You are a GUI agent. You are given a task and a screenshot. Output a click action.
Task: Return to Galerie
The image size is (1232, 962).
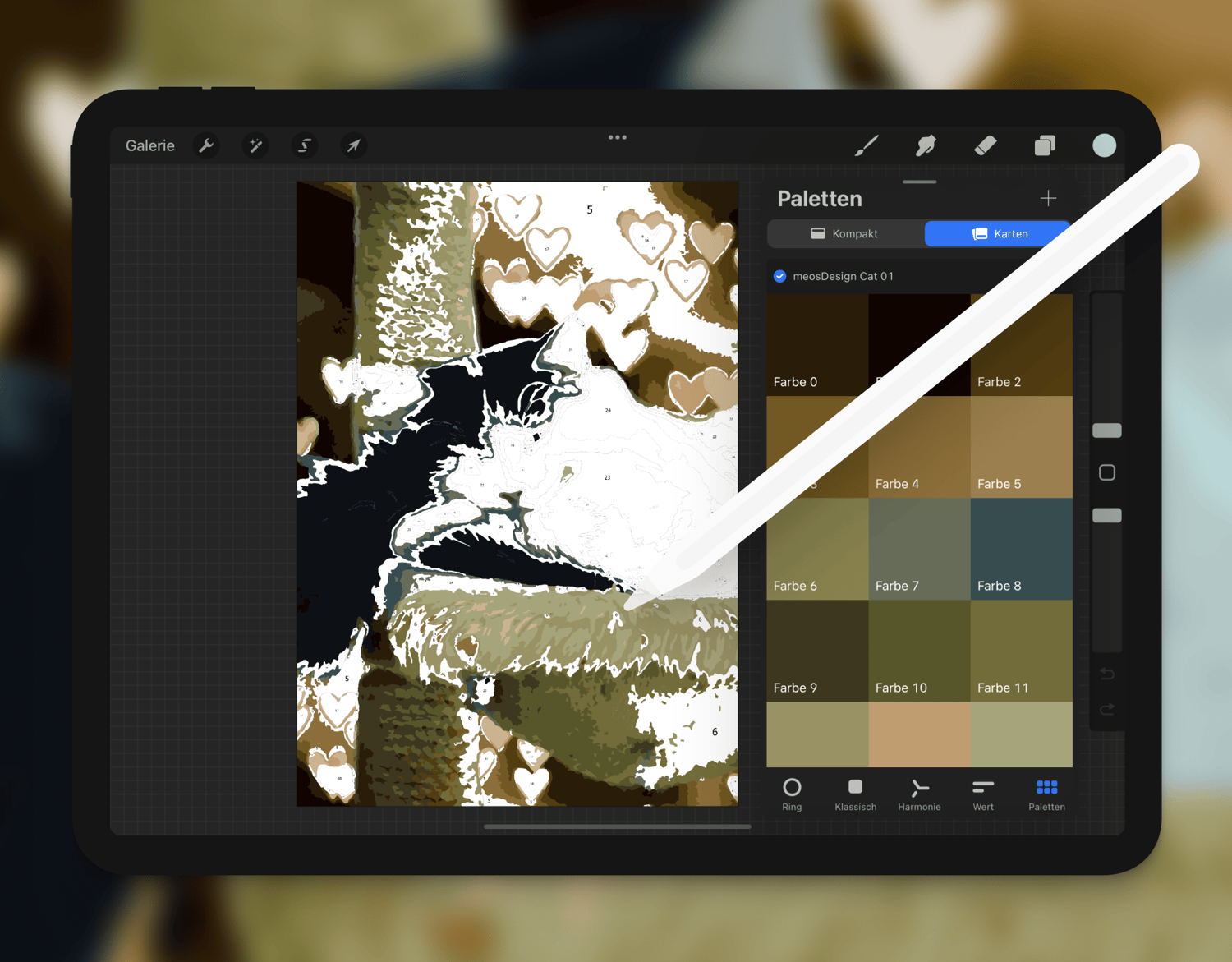coord(150,145)
